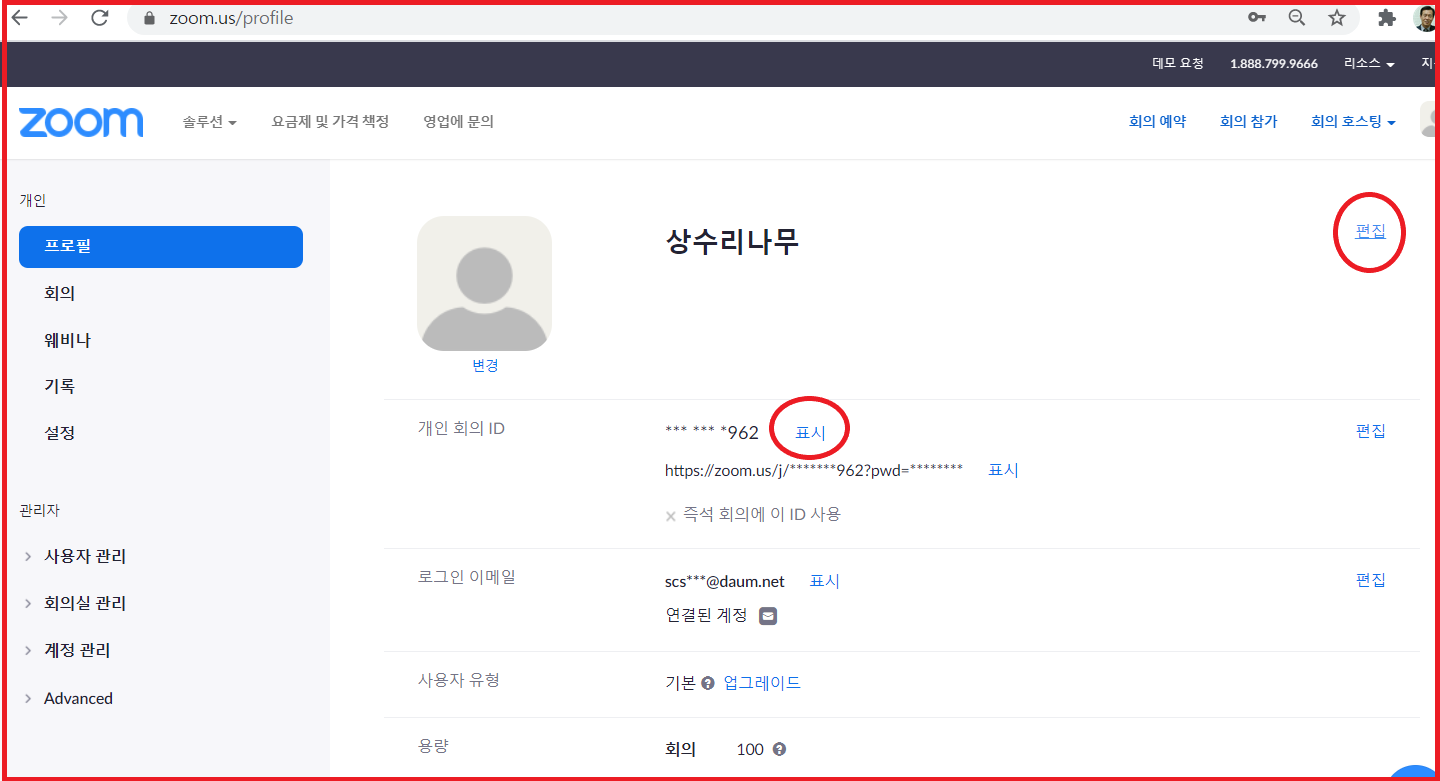Click the Zoom logo
Image resolution: width=1440 pixels, height=781 pixels.
[81, 122]
